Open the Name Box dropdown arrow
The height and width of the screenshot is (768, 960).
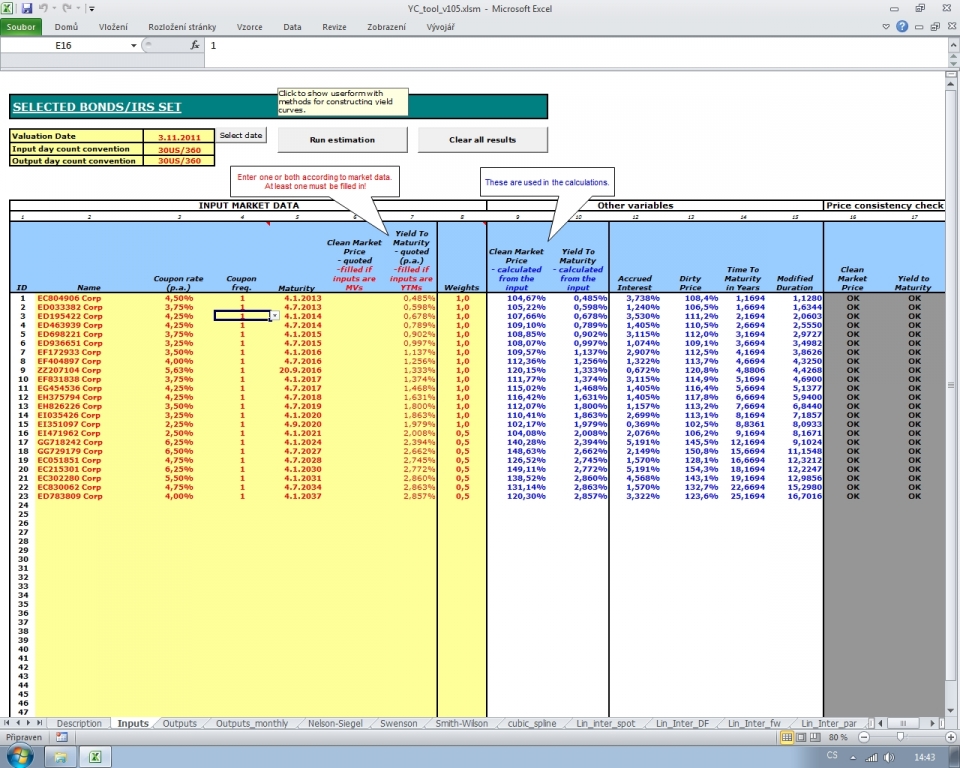coord(133,46)
